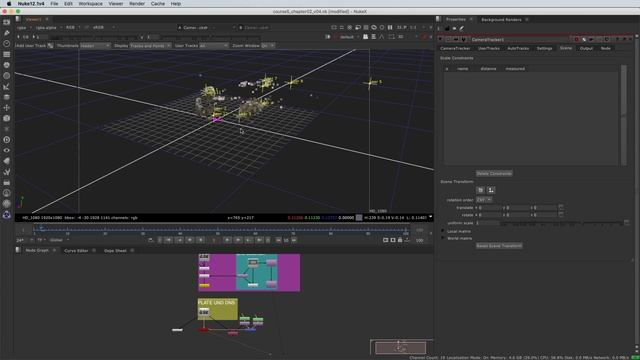Screen dimensions: 640x360
Task: Open the User Tracks dropdown
Action: 213,46
